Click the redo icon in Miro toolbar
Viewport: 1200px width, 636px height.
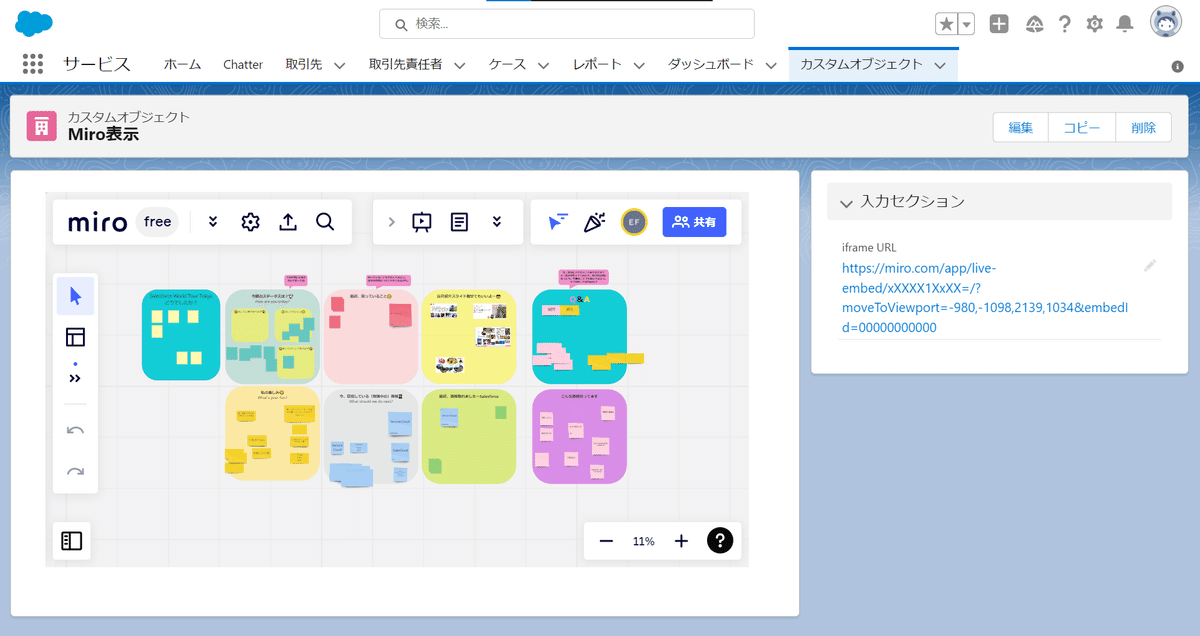(75, 470)
